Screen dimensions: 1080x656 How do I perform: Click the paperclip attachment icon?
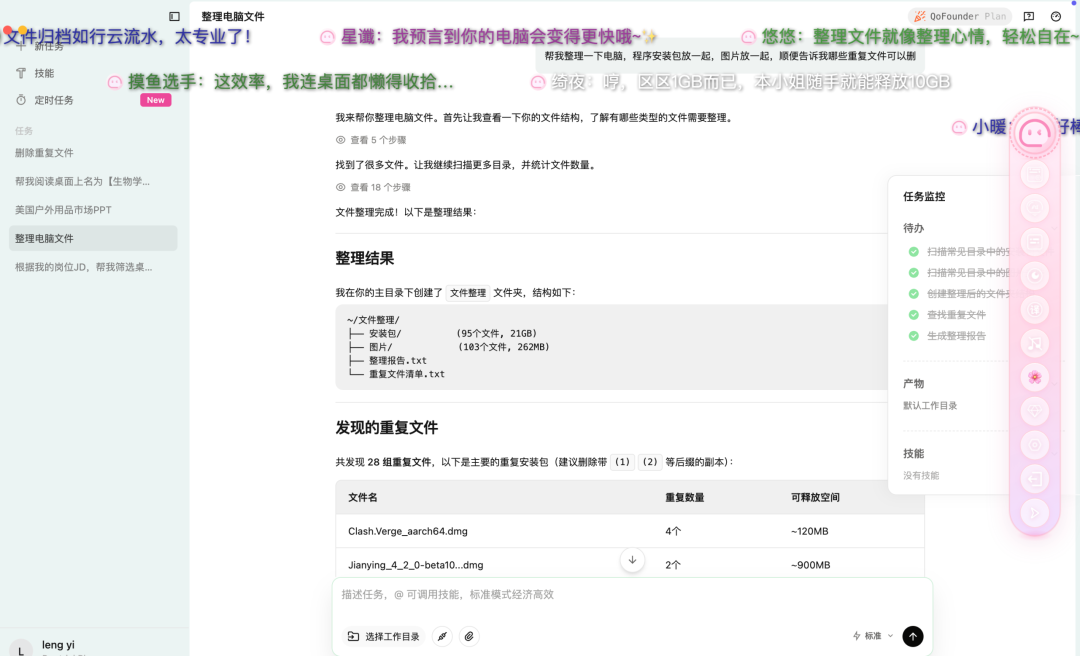pos(469,636)
